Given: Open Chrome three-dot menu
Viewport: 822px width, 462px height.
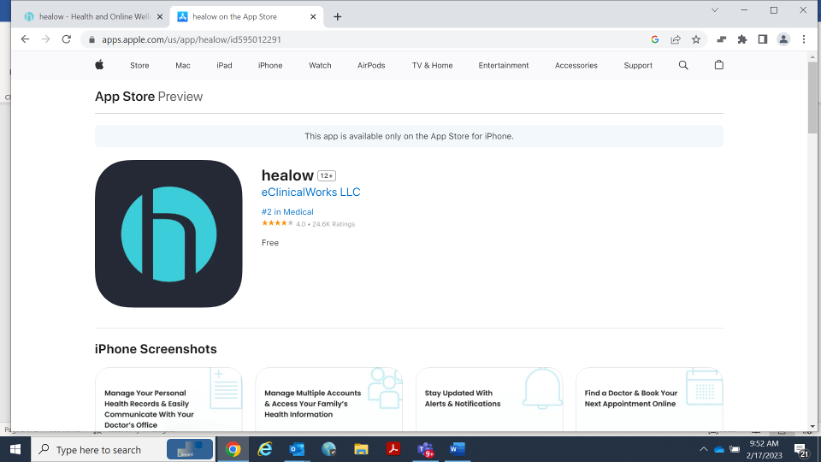Looking at the screenshot, I should click(x=804, y=39).
